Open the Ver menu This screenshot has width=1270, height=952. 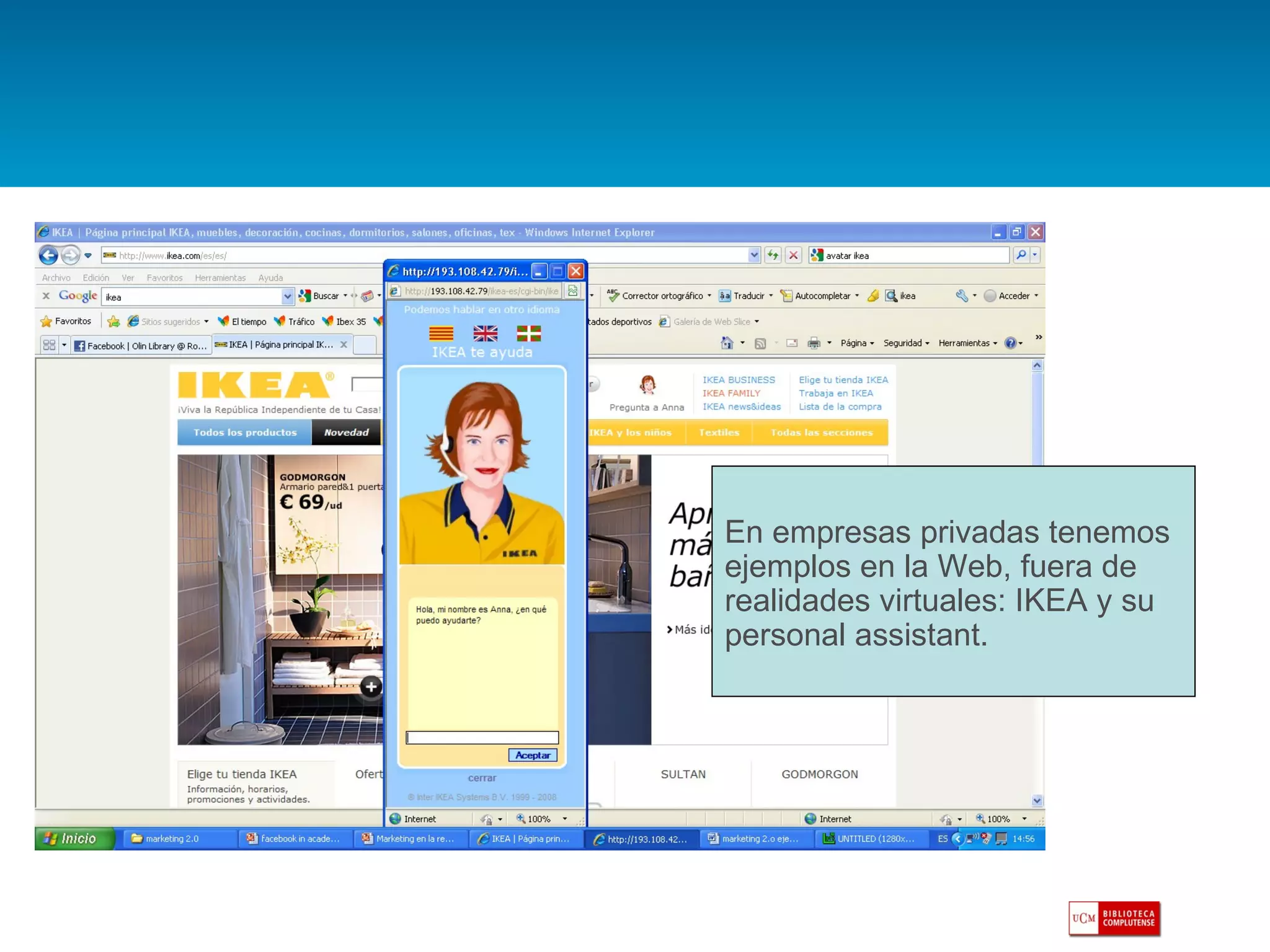pyautogui.click(x=128, y=278)
